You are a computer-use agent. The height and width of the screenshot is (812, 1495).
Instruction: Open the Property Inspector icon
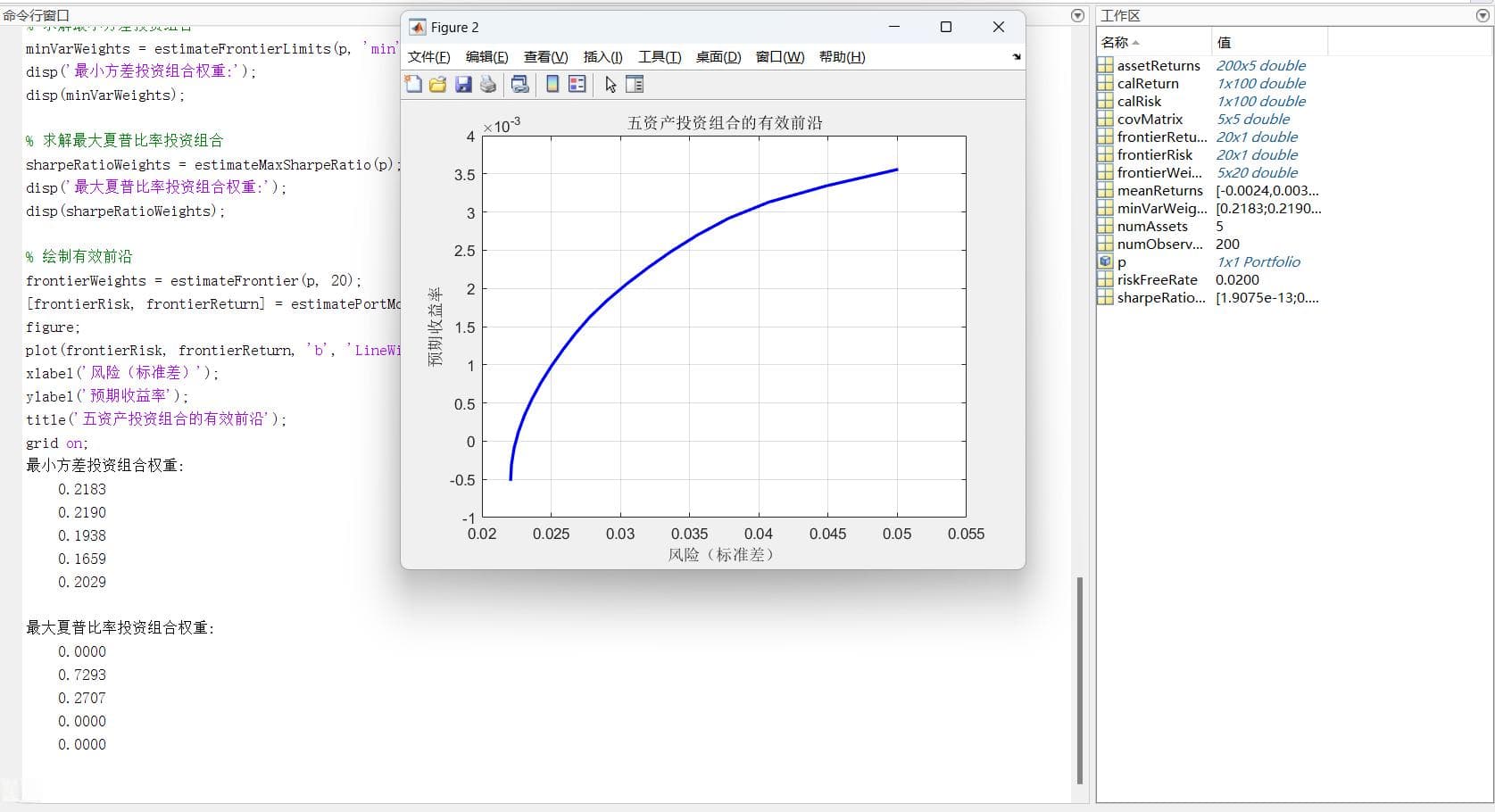tap(635, 84)
